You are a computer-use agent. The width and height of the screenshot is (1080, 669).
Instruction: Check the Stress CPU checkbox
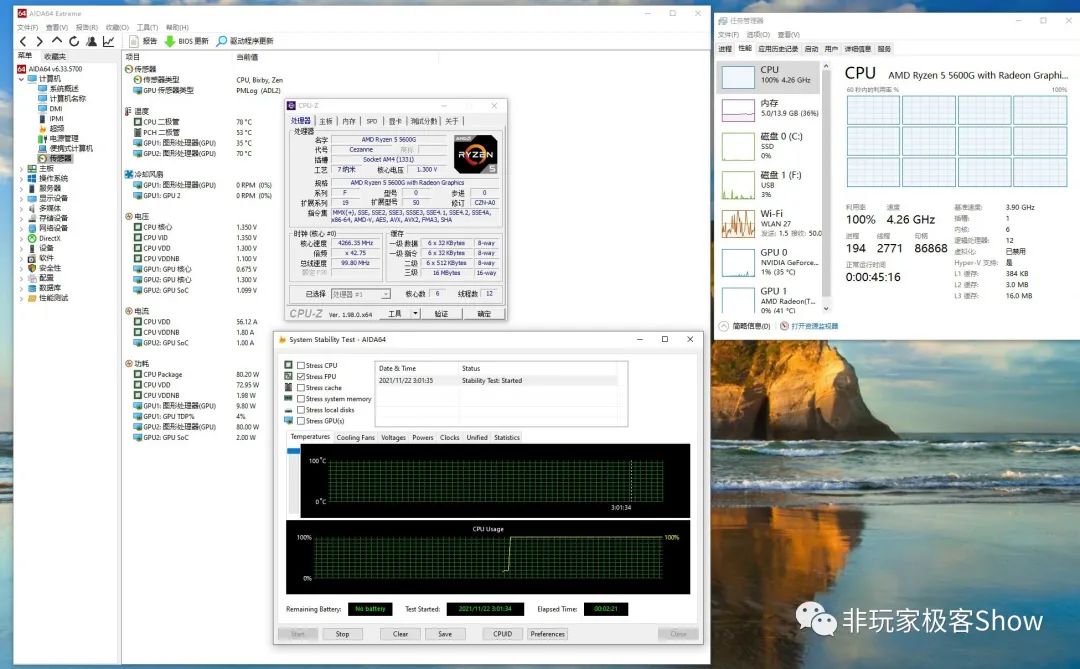point(301,366)
